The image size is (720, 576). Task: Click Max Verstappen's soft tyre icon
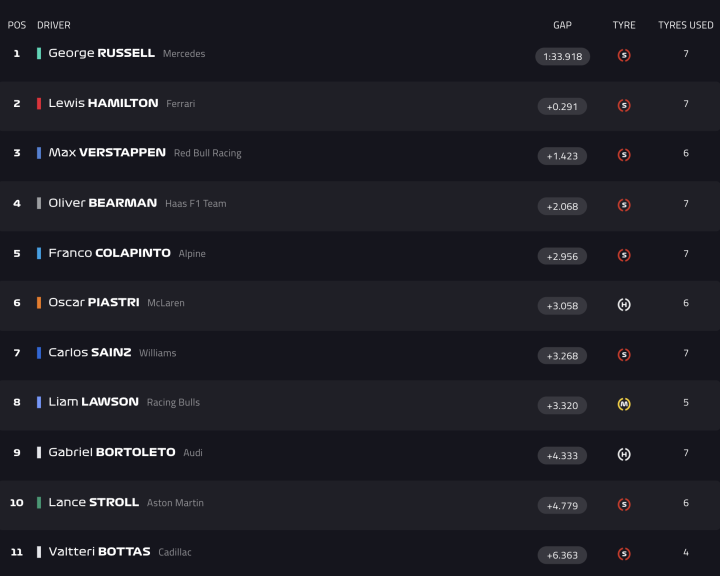[624, 155]
